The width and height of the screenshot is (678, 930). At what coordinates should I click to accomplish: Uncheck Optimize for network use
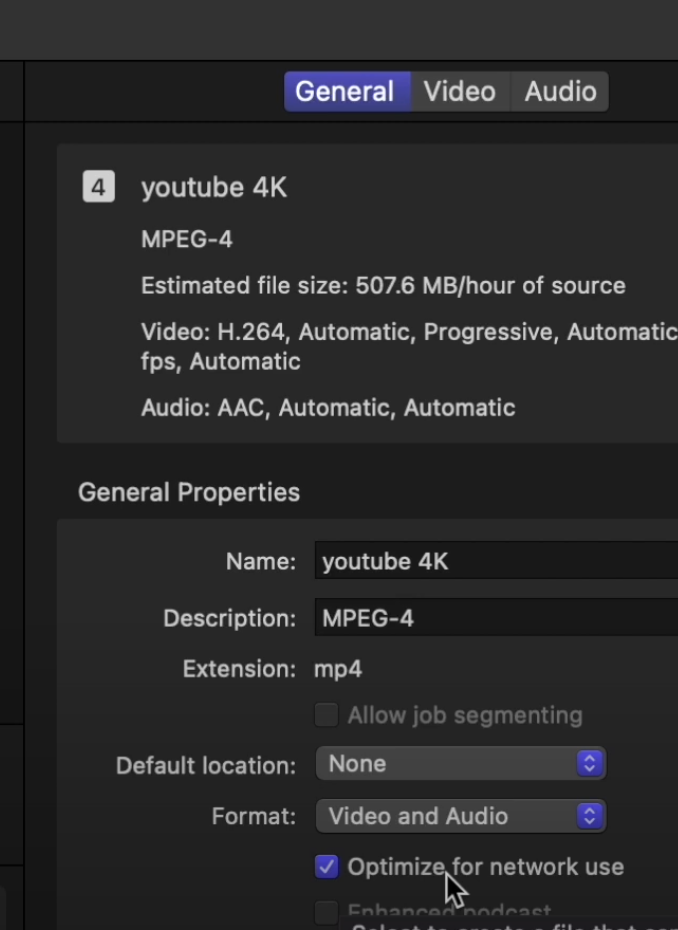[x=326, y=867]
